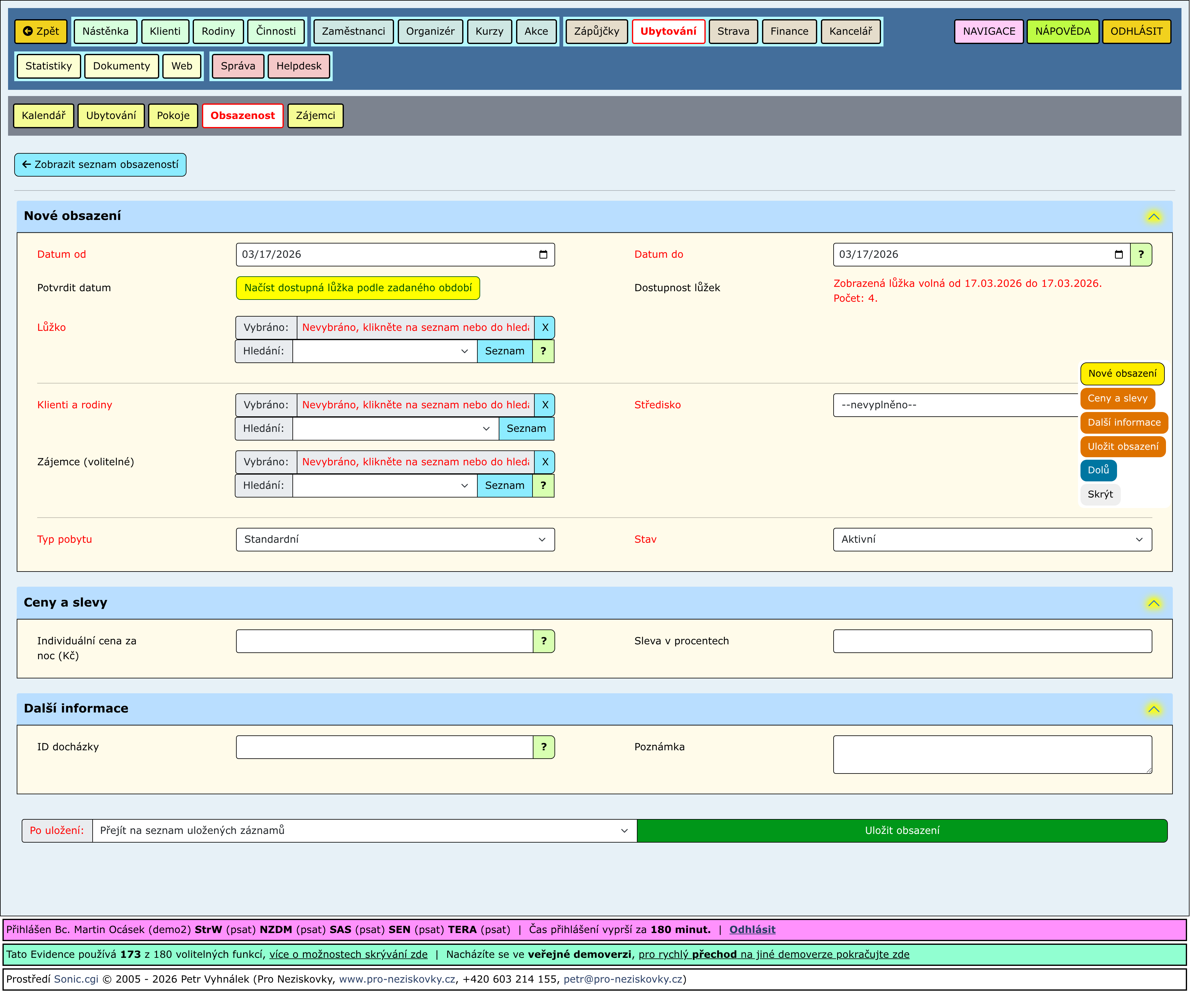Click Načíst dostupná lůžka podle zadaného období
Screen dimensions: 1192x1008
click(x=358, y=288)
